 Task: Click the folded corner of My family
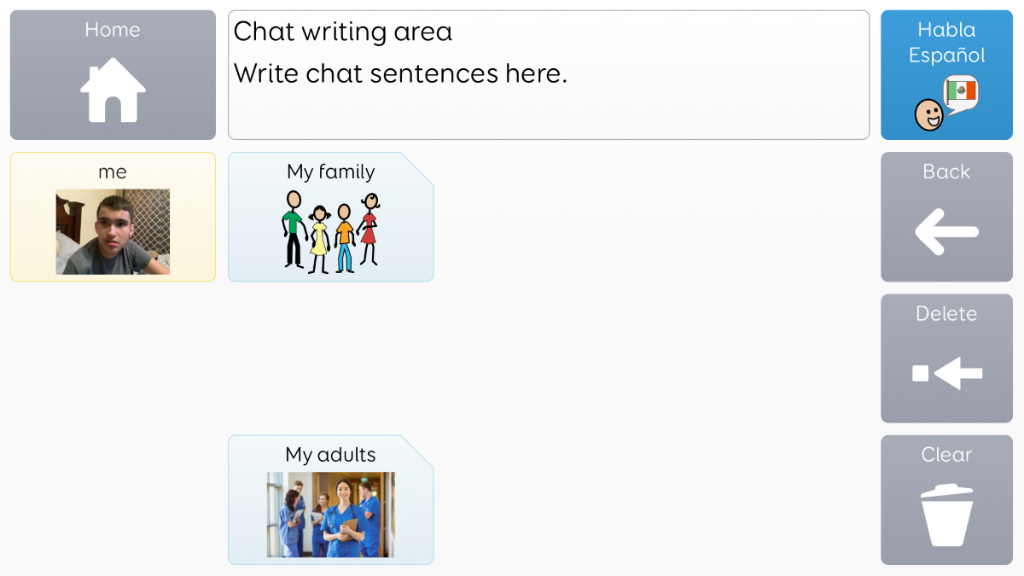click(419, 168)
